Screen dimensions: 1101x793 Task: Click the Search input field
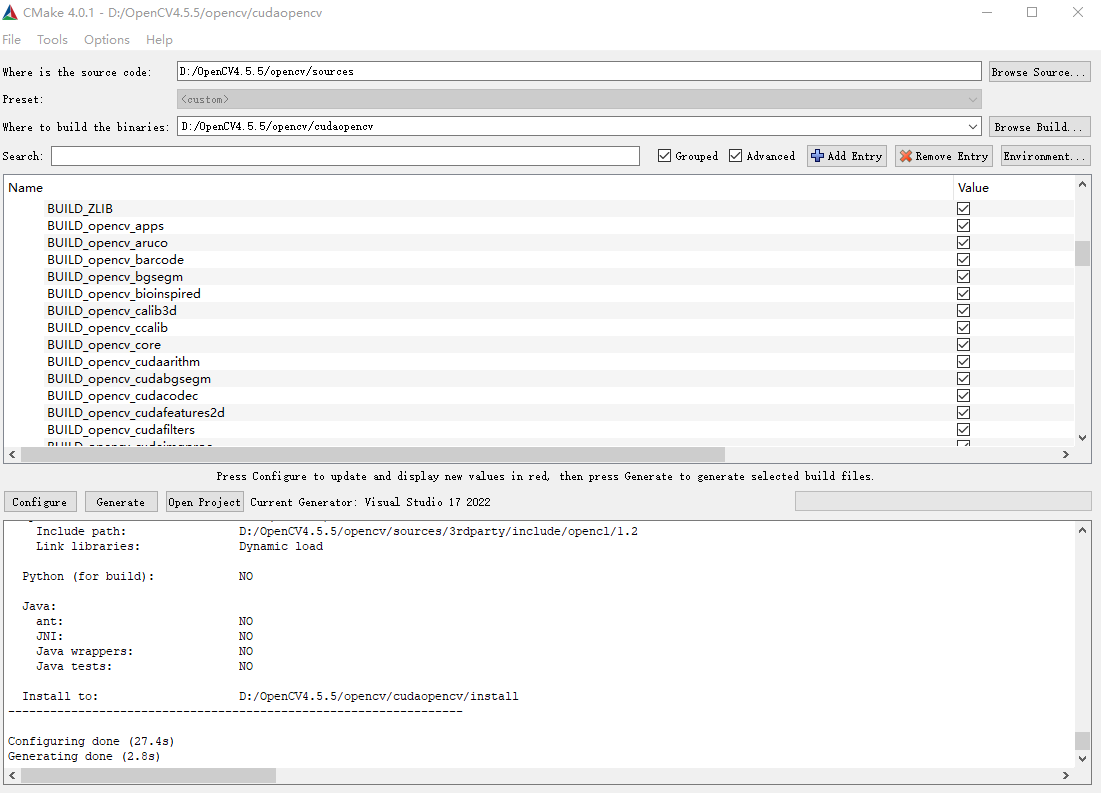(x=345, y=156)
